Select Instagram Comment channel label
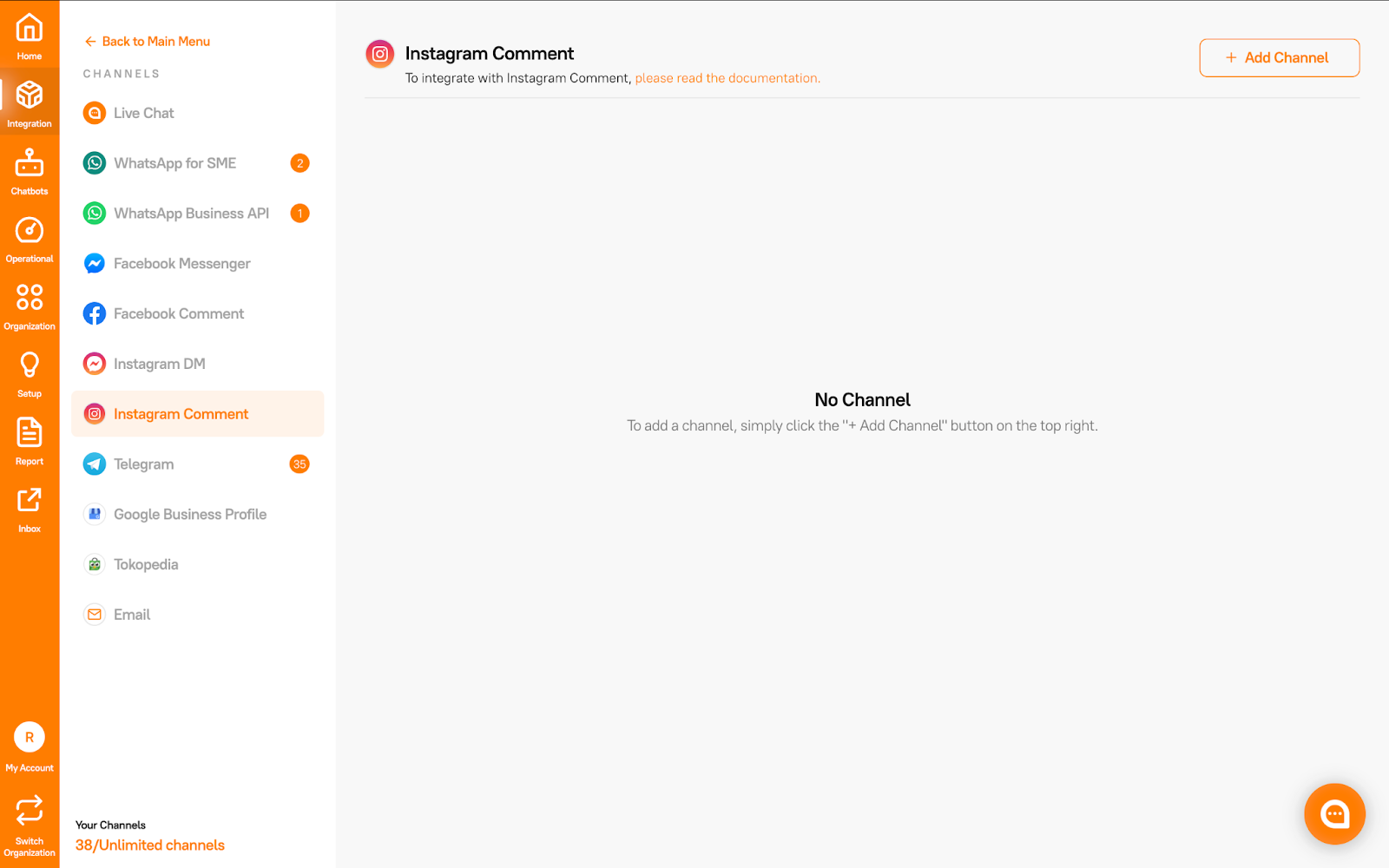Image resolution: width=1389 pixels, height=868 pixels. coord(181,414)
